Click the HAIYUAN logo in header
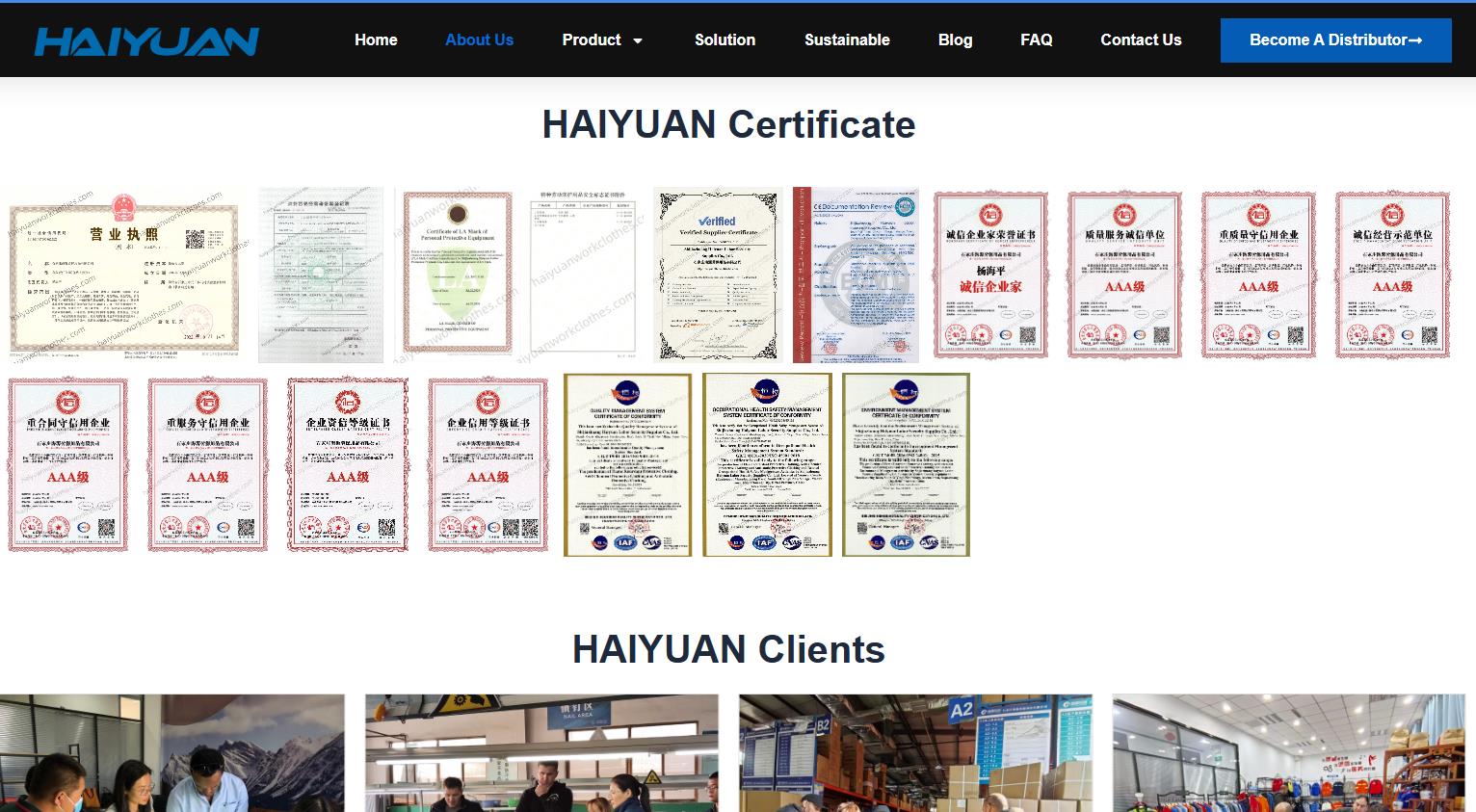The image size is (1476, 812). point(146,40)
